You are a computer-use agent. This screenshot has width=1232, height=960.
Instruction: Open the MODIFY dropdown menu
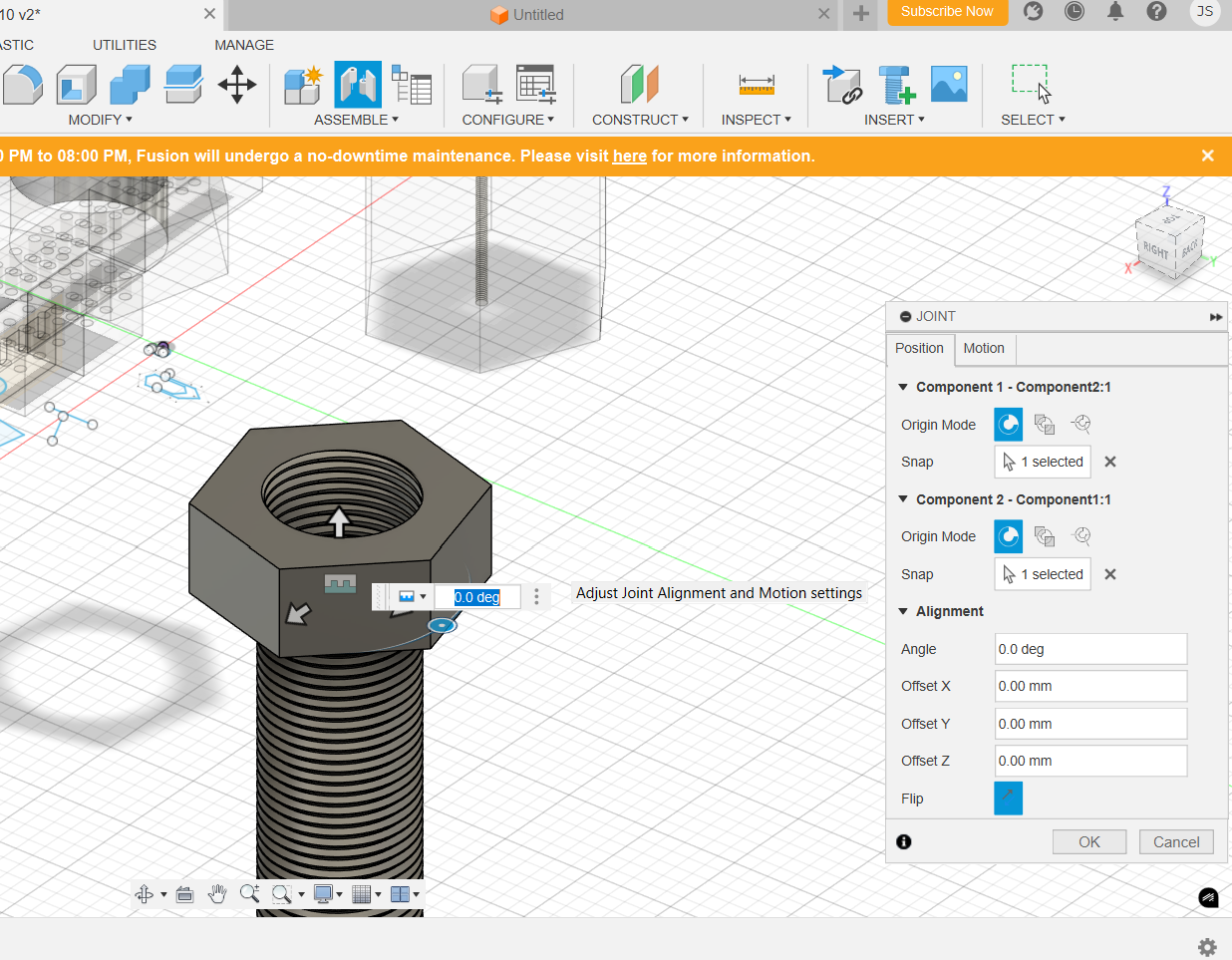[100, 120]
